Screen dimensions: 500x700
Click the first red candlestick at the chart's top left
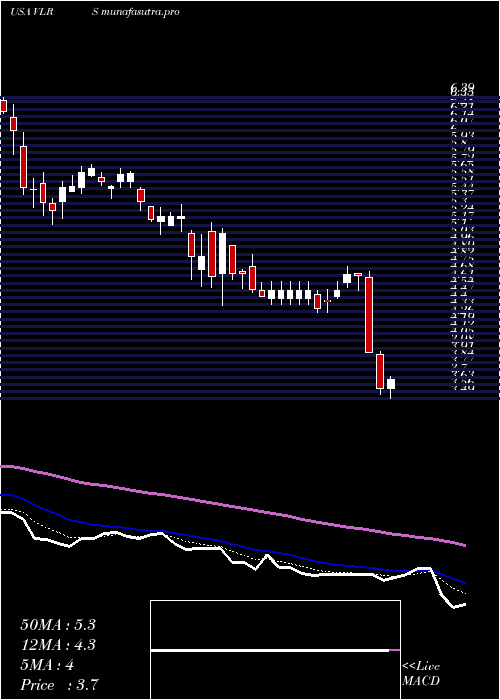(4, 106)
